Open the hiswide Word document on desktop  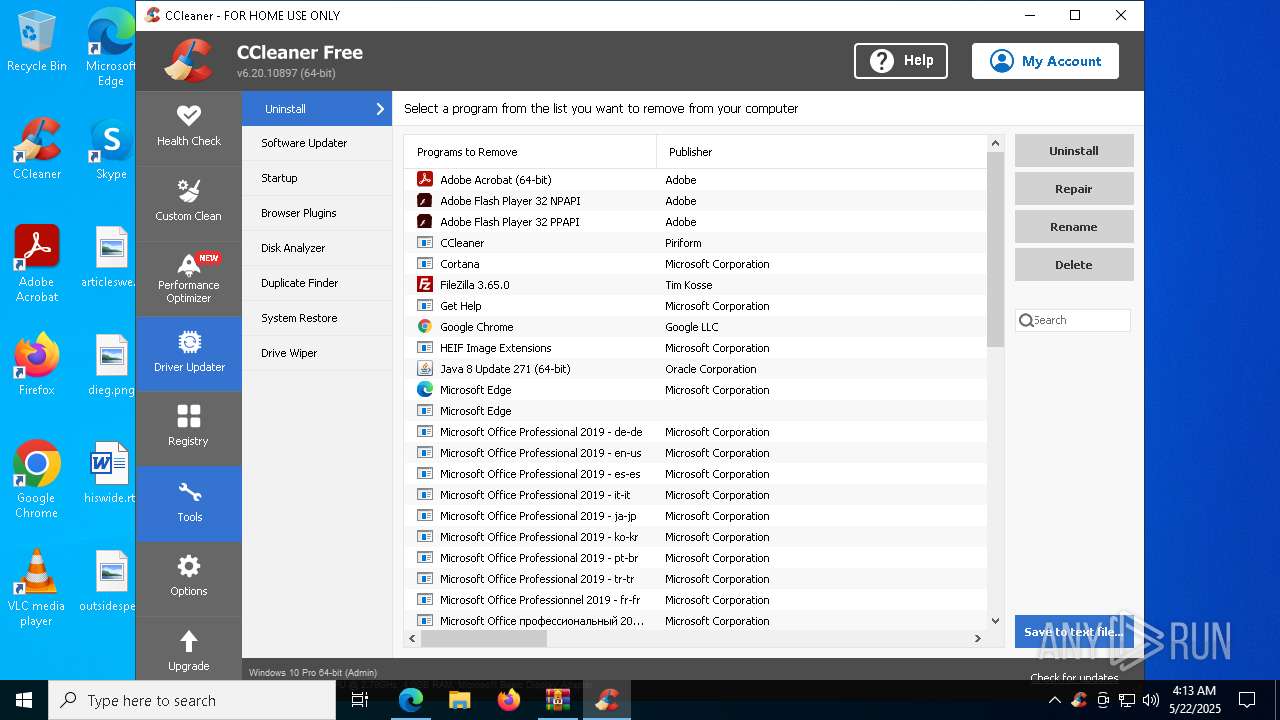point(109,473)
